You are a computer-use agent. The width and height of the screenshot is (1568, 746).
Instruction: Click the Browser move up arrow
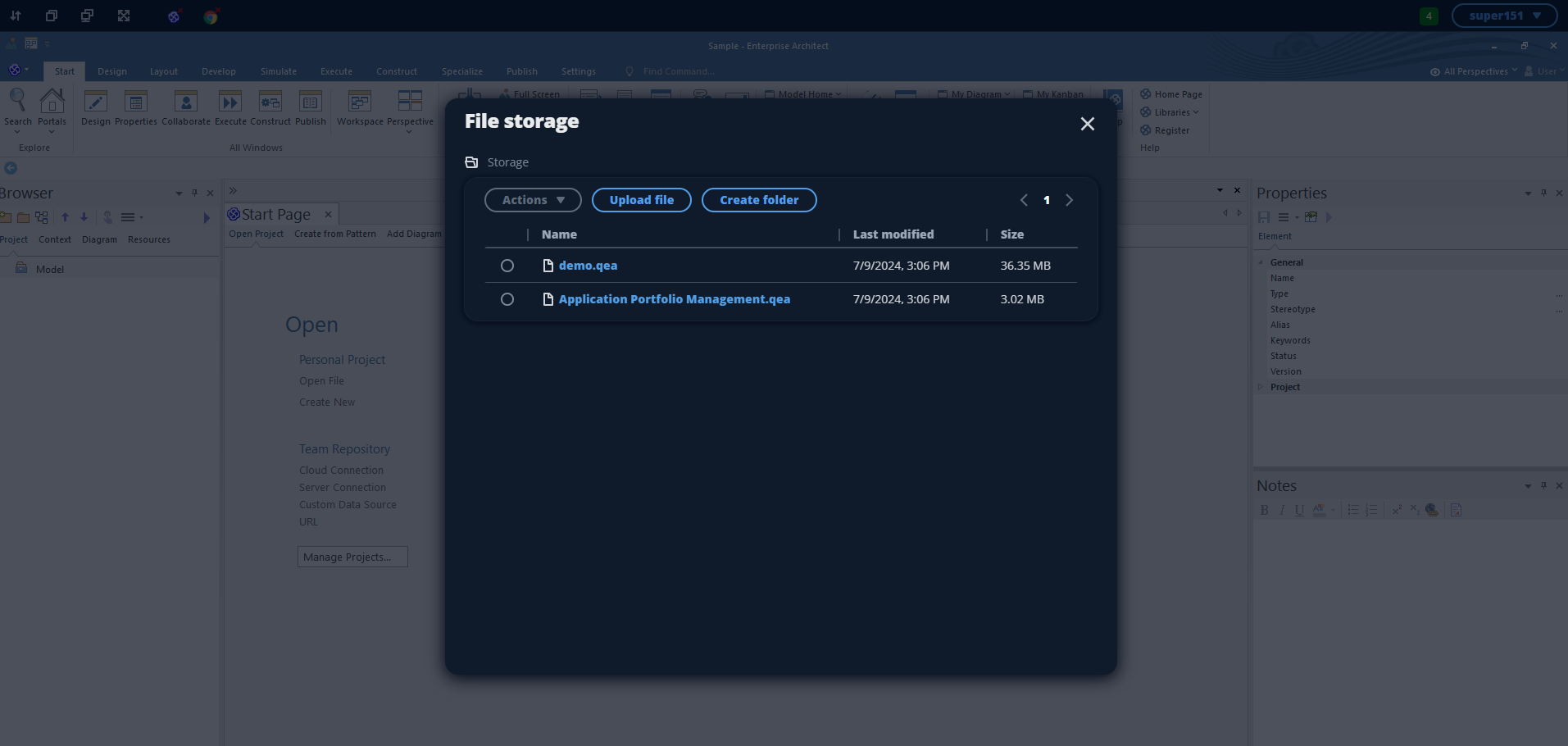coord(65,217)
